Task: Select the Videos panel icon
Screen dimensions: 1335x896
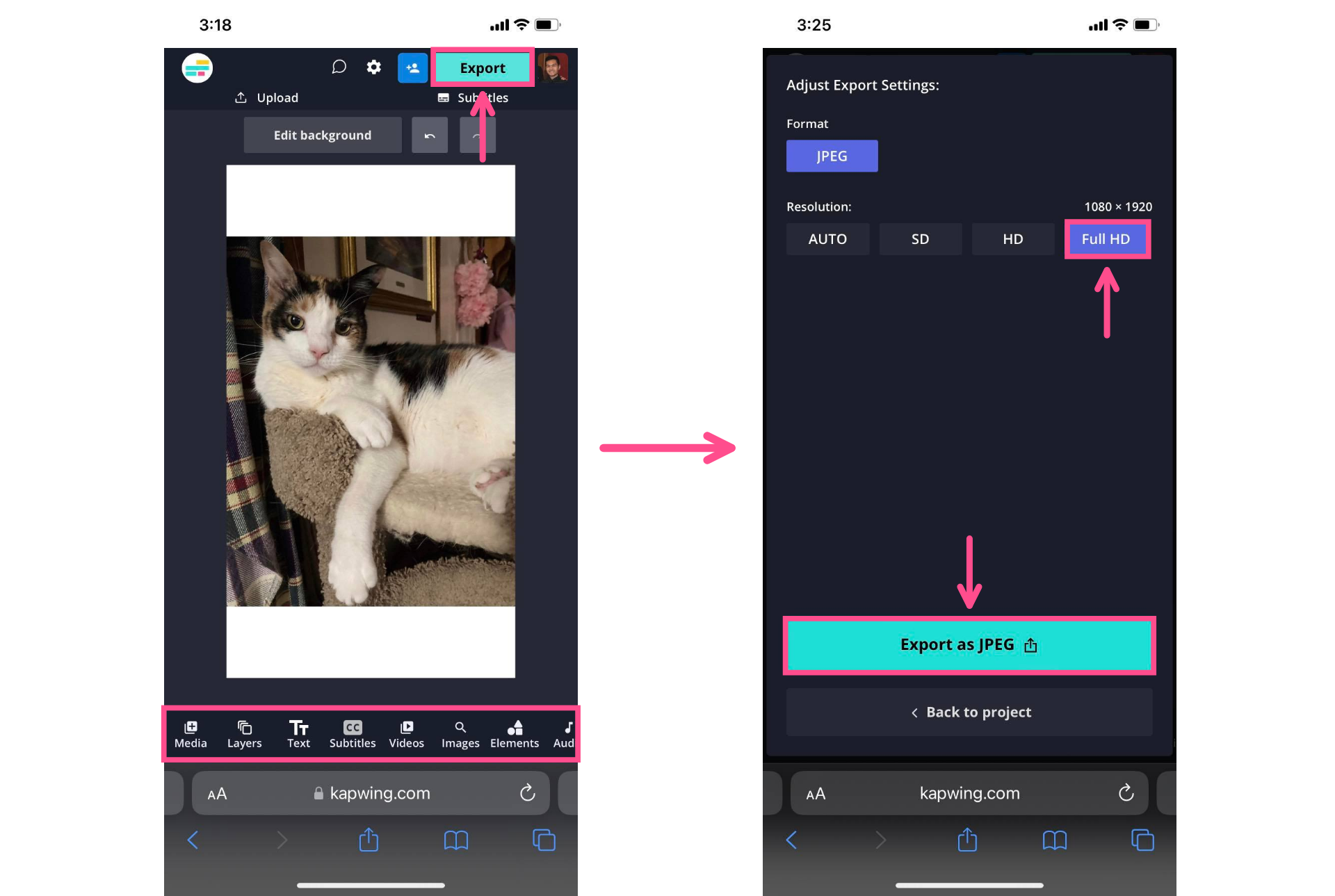Action: point(406,732)
